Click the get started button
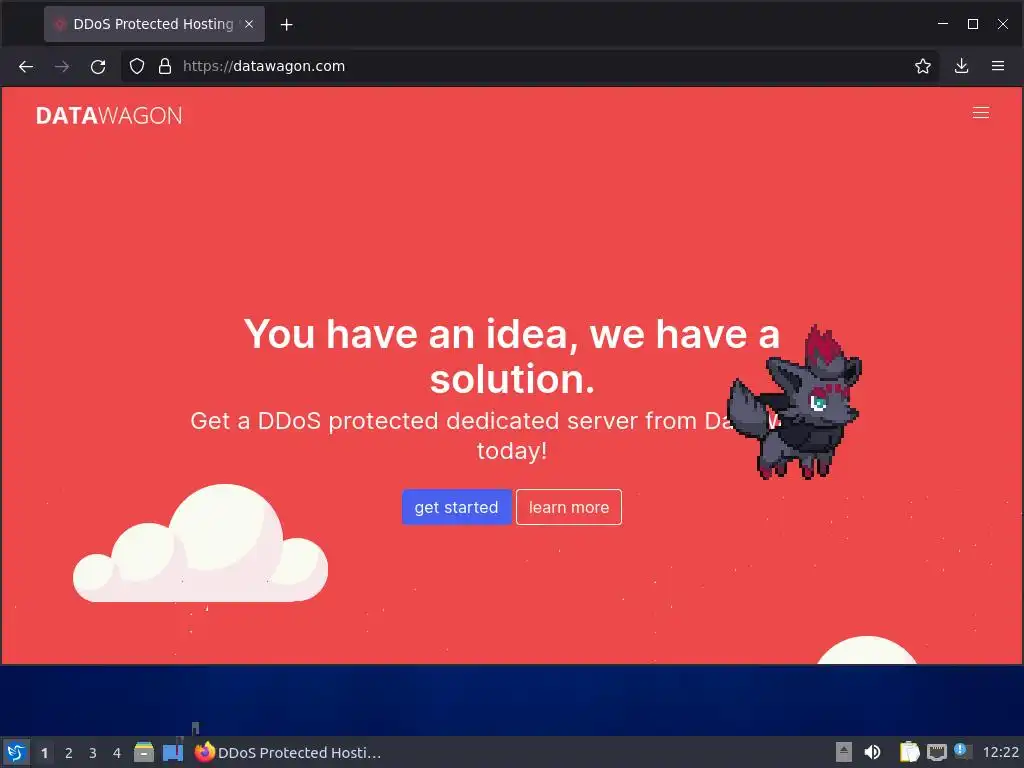 pyautogui.click(x=456, y=507)
